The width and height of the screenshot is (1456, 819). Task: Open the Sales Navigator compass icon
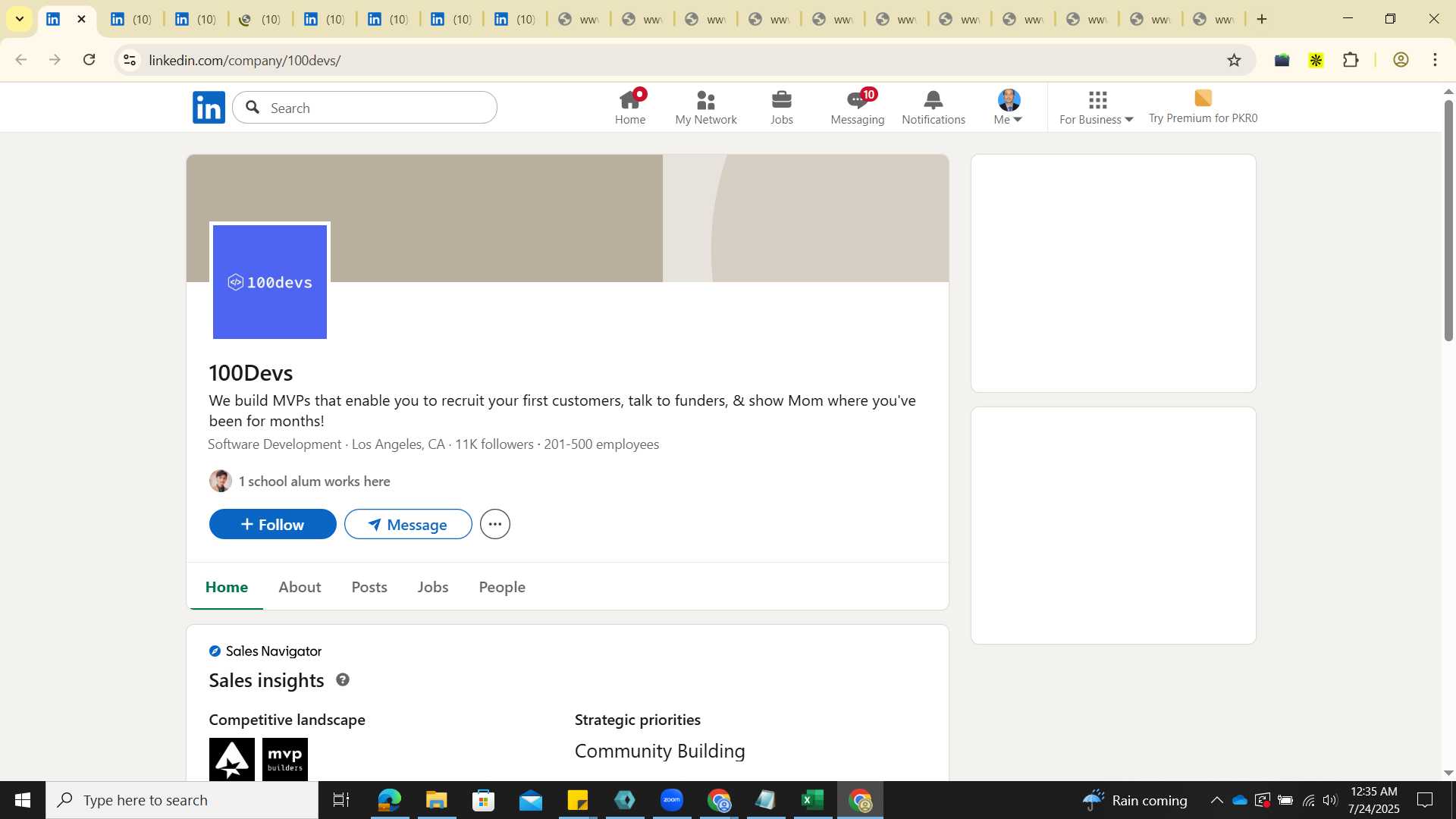(x=215, y=651)
